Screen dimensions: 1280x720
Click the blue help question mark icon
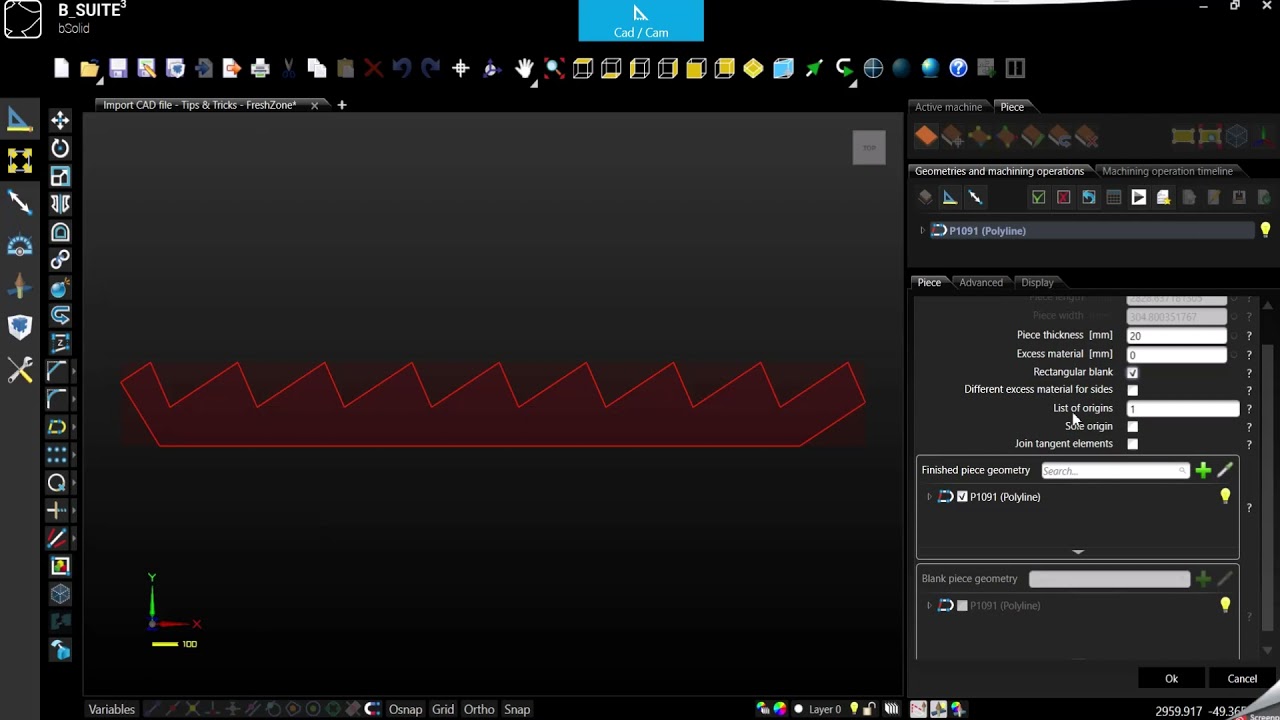[958, 68]
